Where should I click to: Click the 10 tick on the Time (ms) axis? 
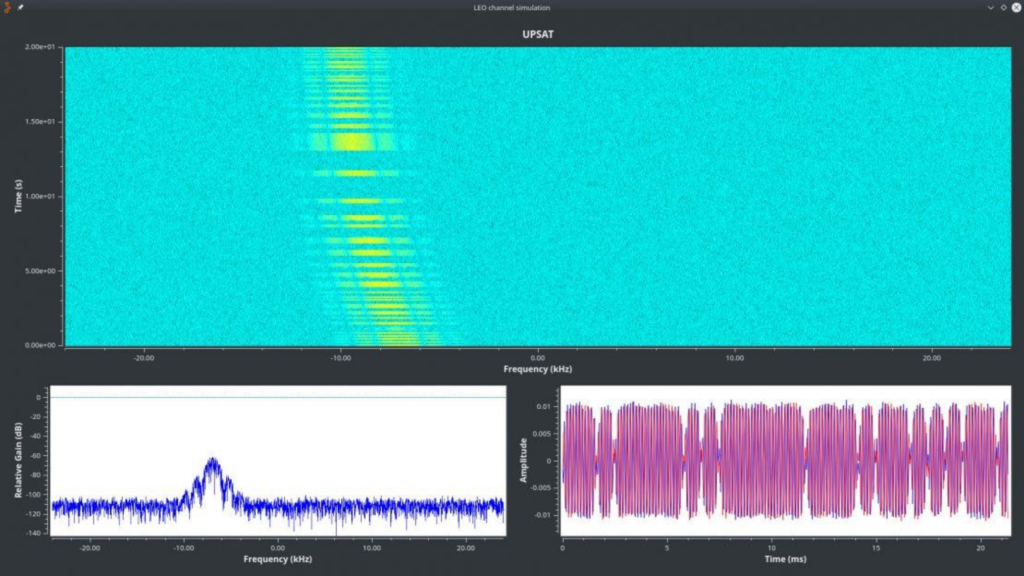(x=771, y=547)
